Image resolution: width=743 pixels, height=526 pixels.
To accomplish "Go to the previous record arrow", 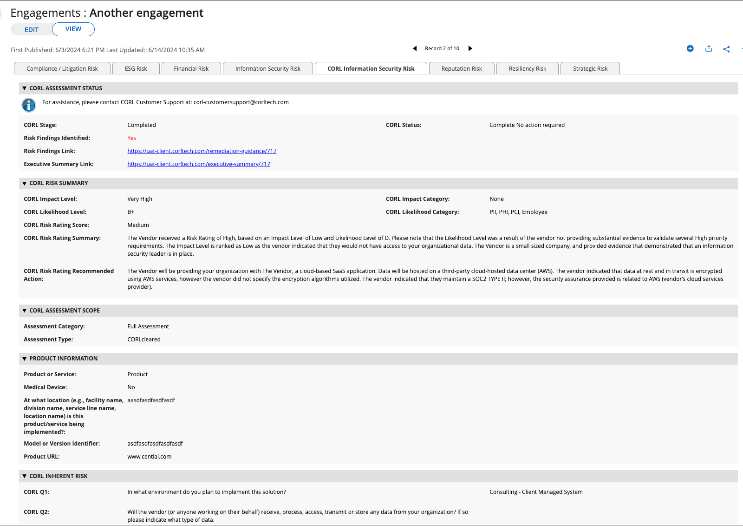I will click(415, 48).
